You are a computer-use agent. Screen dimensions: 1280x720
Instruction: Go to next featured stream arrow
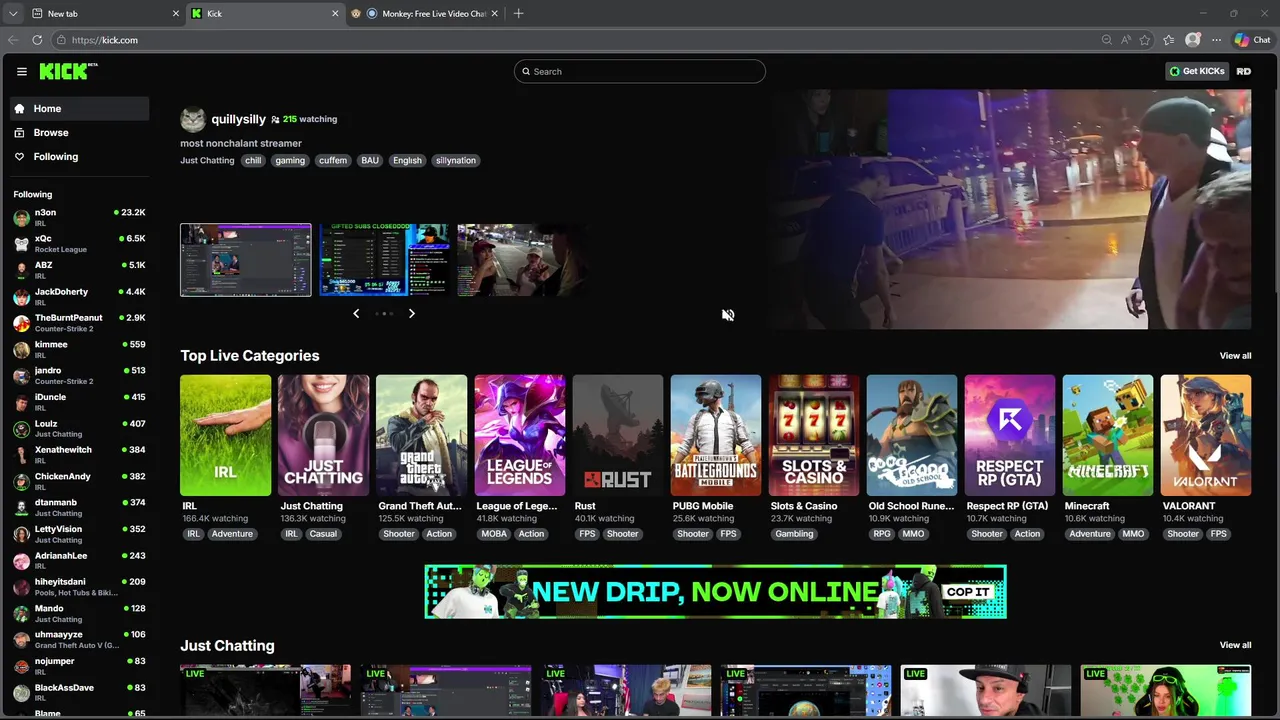pos(411,313)
